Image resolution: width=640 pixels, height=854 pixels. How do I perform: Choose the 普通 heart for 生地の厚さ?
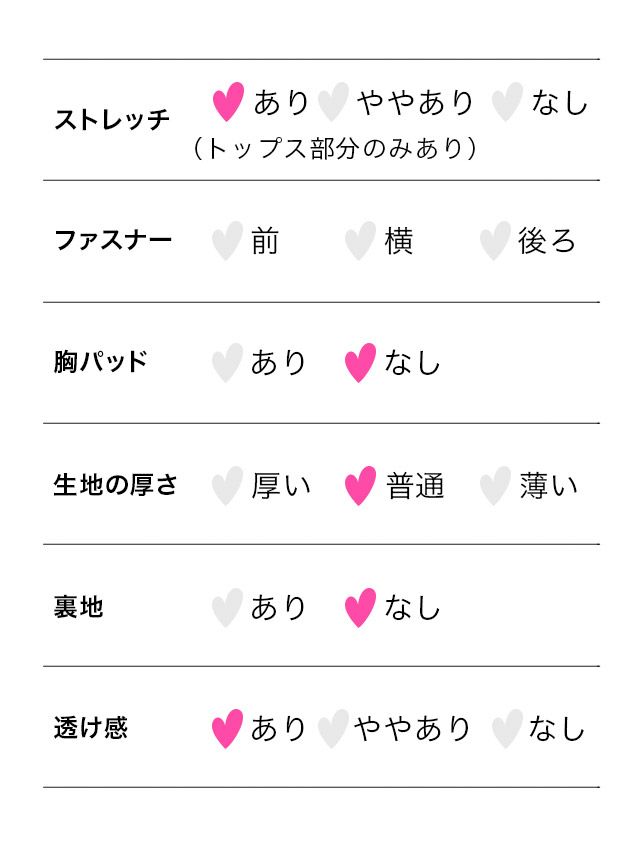[x=360, y=486]
